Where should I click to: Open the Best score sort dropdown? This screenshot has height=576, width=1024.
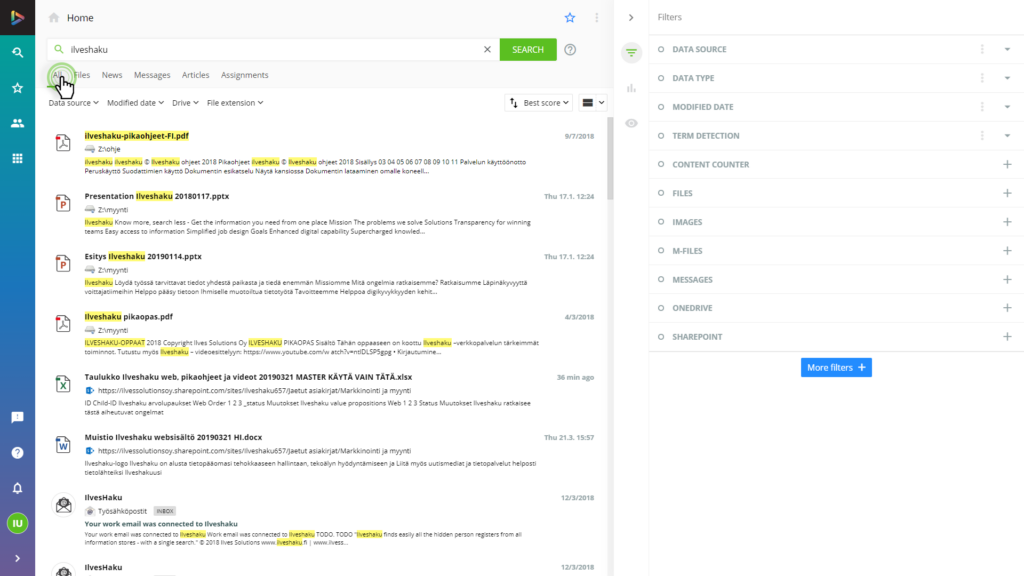click(539, 103)
